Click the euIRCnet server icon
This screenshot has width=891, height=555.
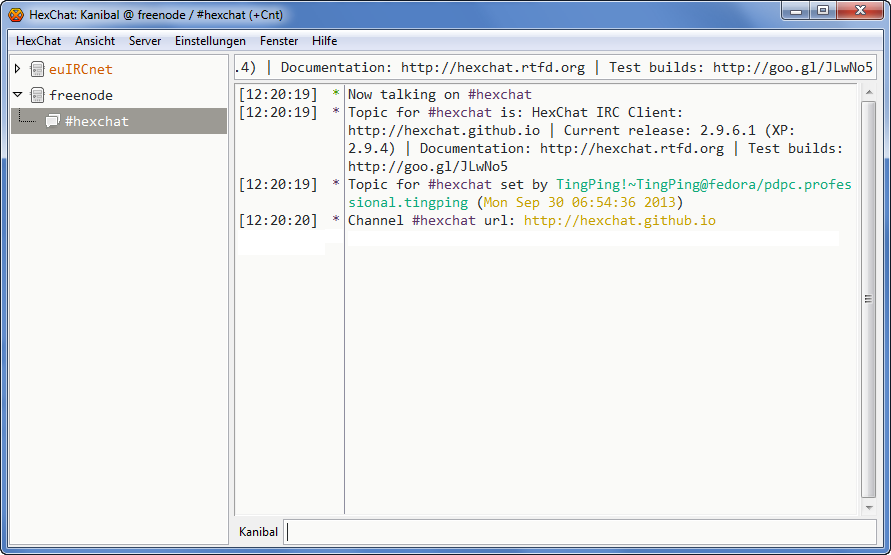pyautogui.click(x=37, y=69)
